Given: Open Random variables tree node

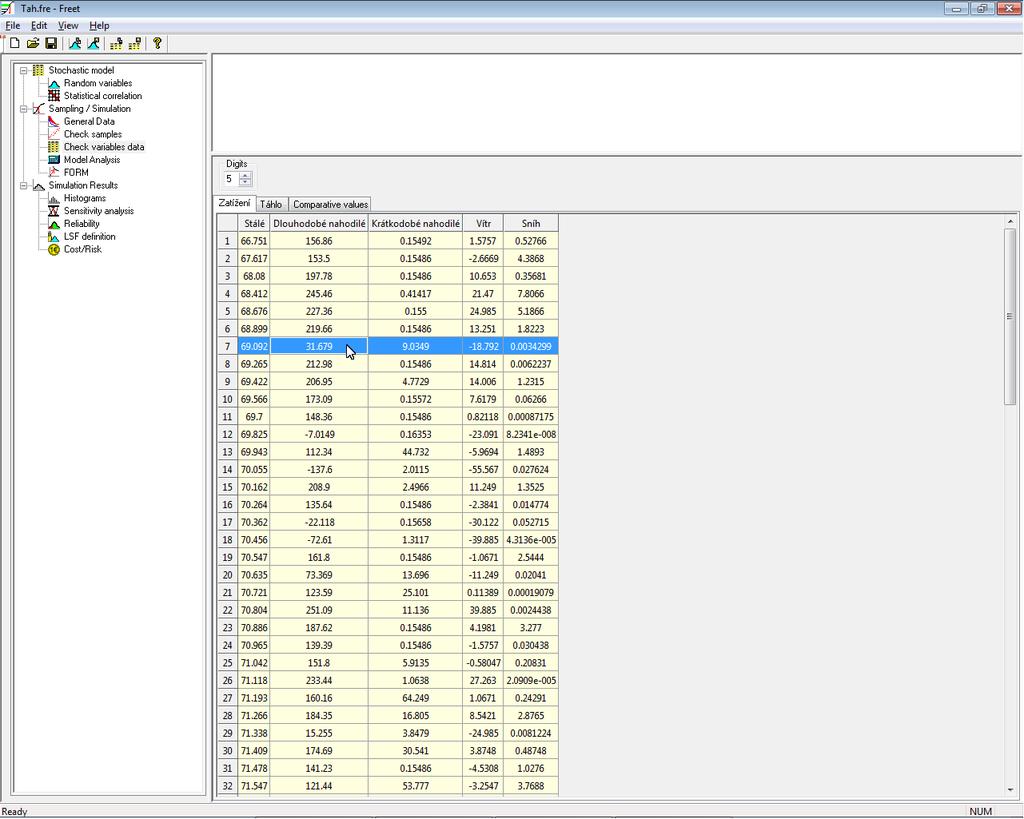Looking at the screenshot, I should point(97,83).
